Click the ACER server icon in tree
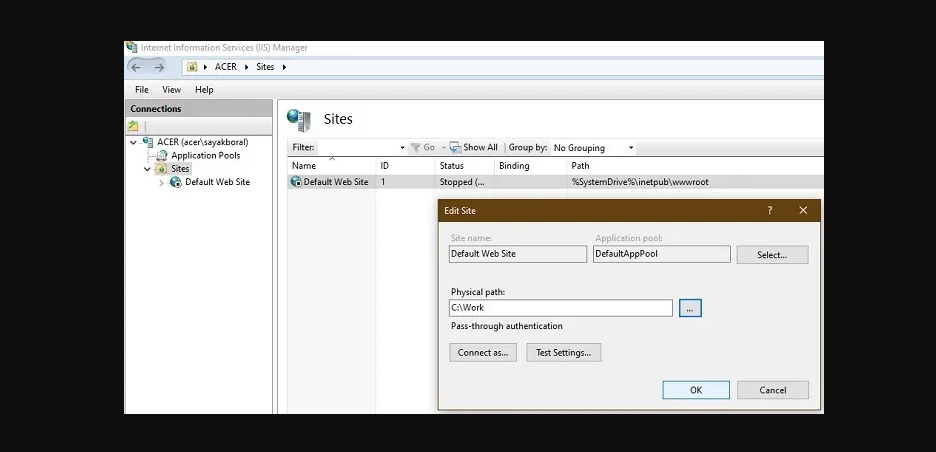The image size is (936, 452). click(147, 142)
